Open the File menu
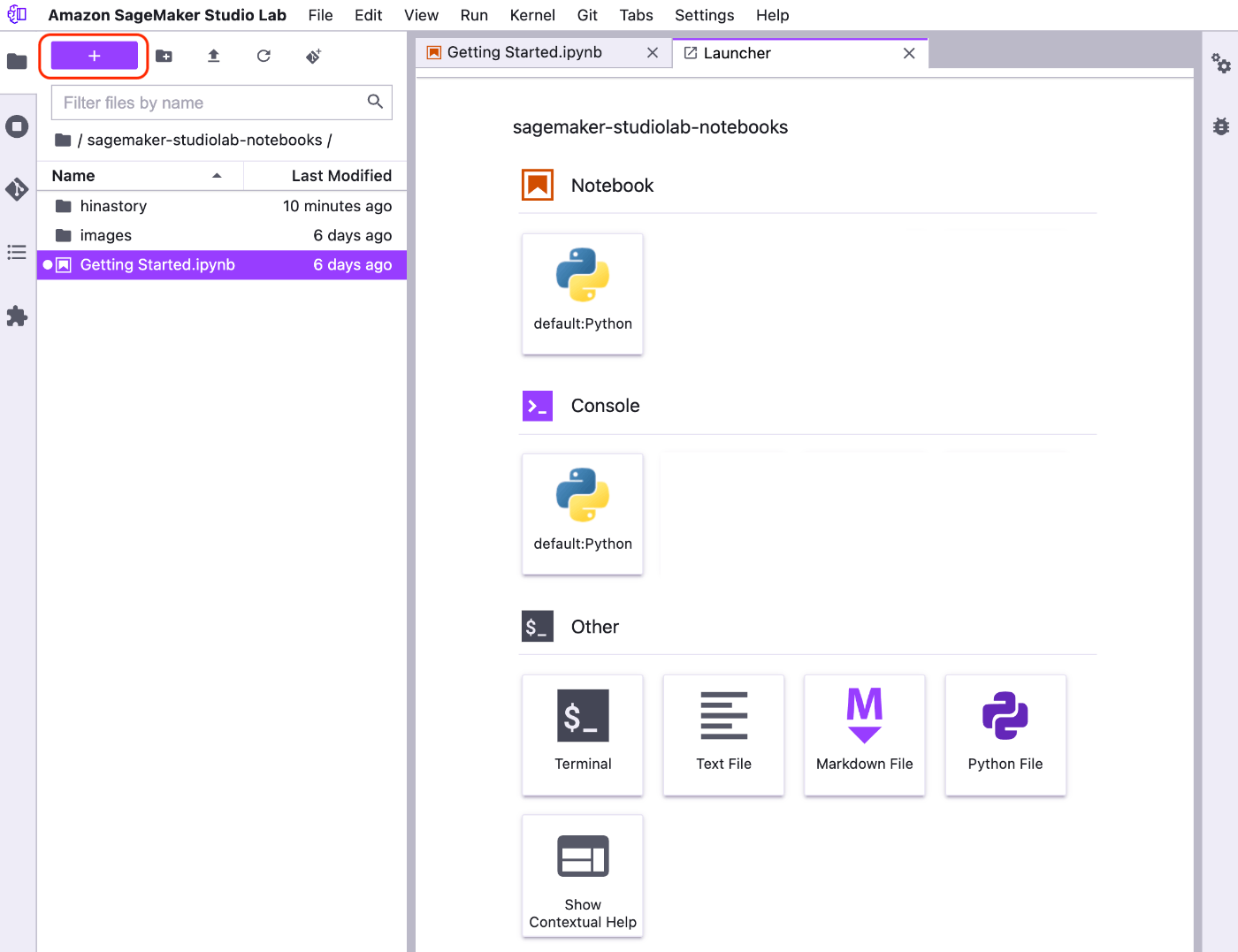The width and height of the screenshot is (1238, 952). (x=320, y=15)
